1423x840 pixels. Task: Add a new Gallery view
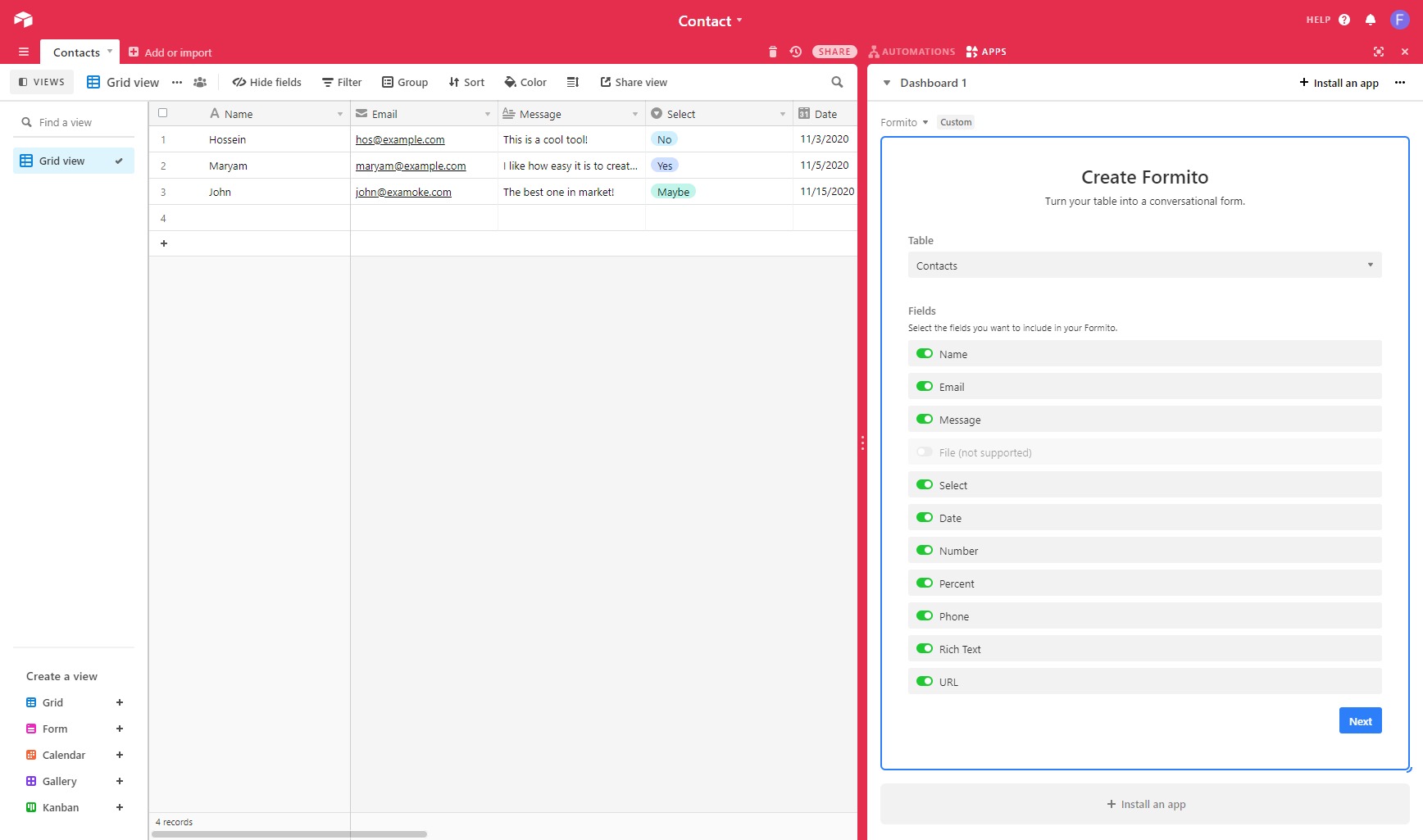click(120, 781)
